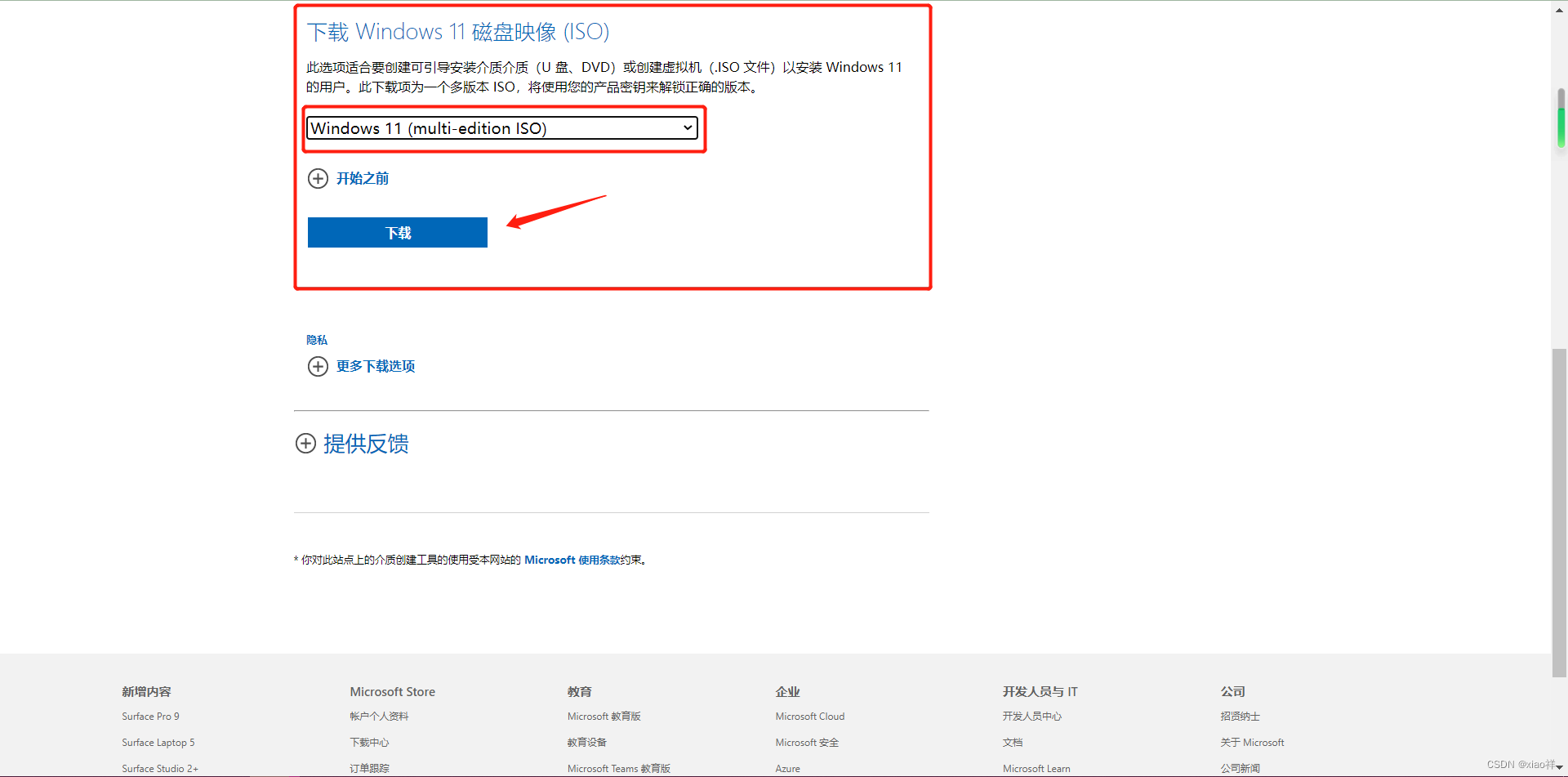Screen dimensions: 1568x777
Task: Click the scrollbar up arrow
Action: [x=1559, y=9]
